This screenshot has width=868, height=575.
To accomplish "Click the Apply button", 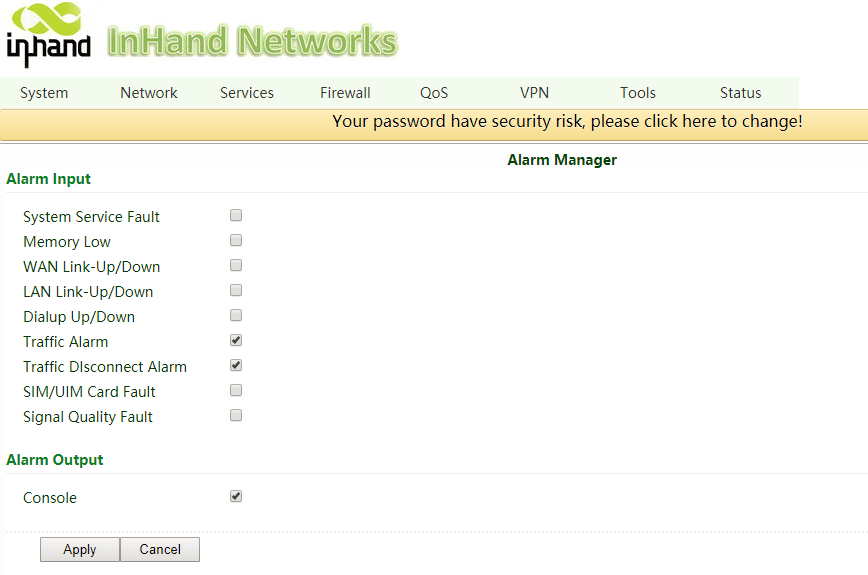I will 80,549.
